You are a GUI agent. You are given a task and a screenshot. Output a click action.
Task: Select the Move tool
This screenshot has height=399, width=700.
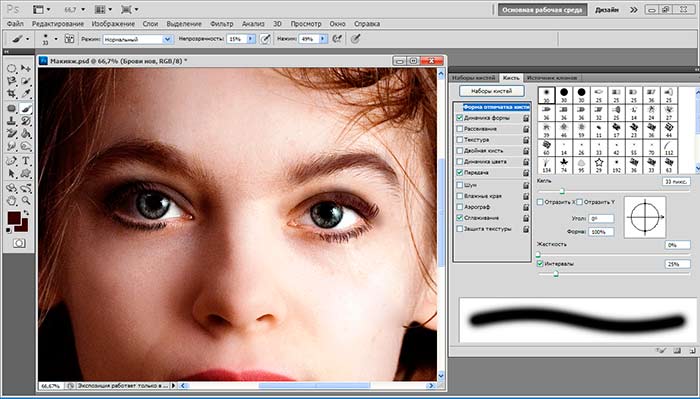(26, 69)
